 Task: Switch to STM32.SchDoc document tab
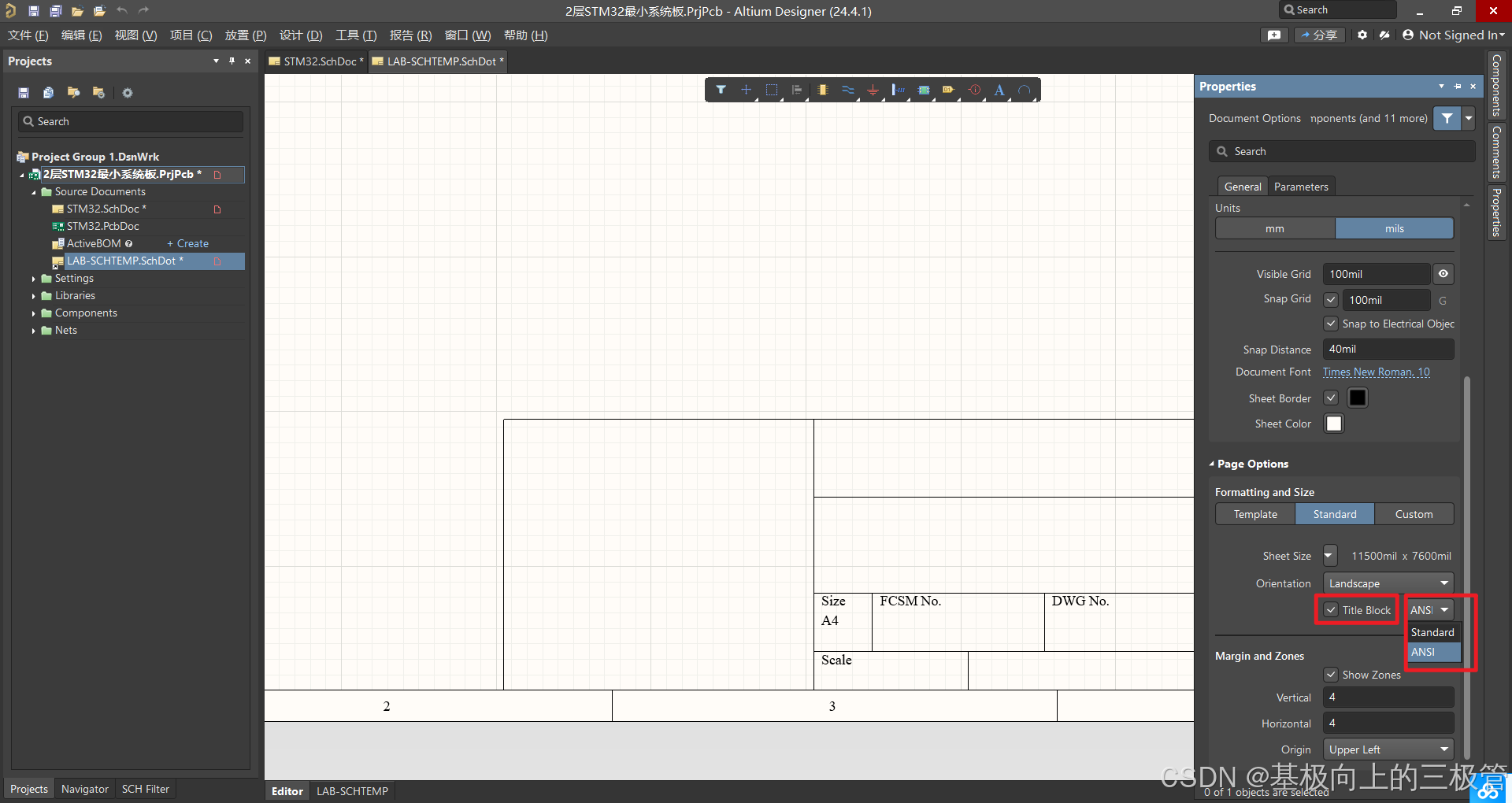tap(316, 61)
